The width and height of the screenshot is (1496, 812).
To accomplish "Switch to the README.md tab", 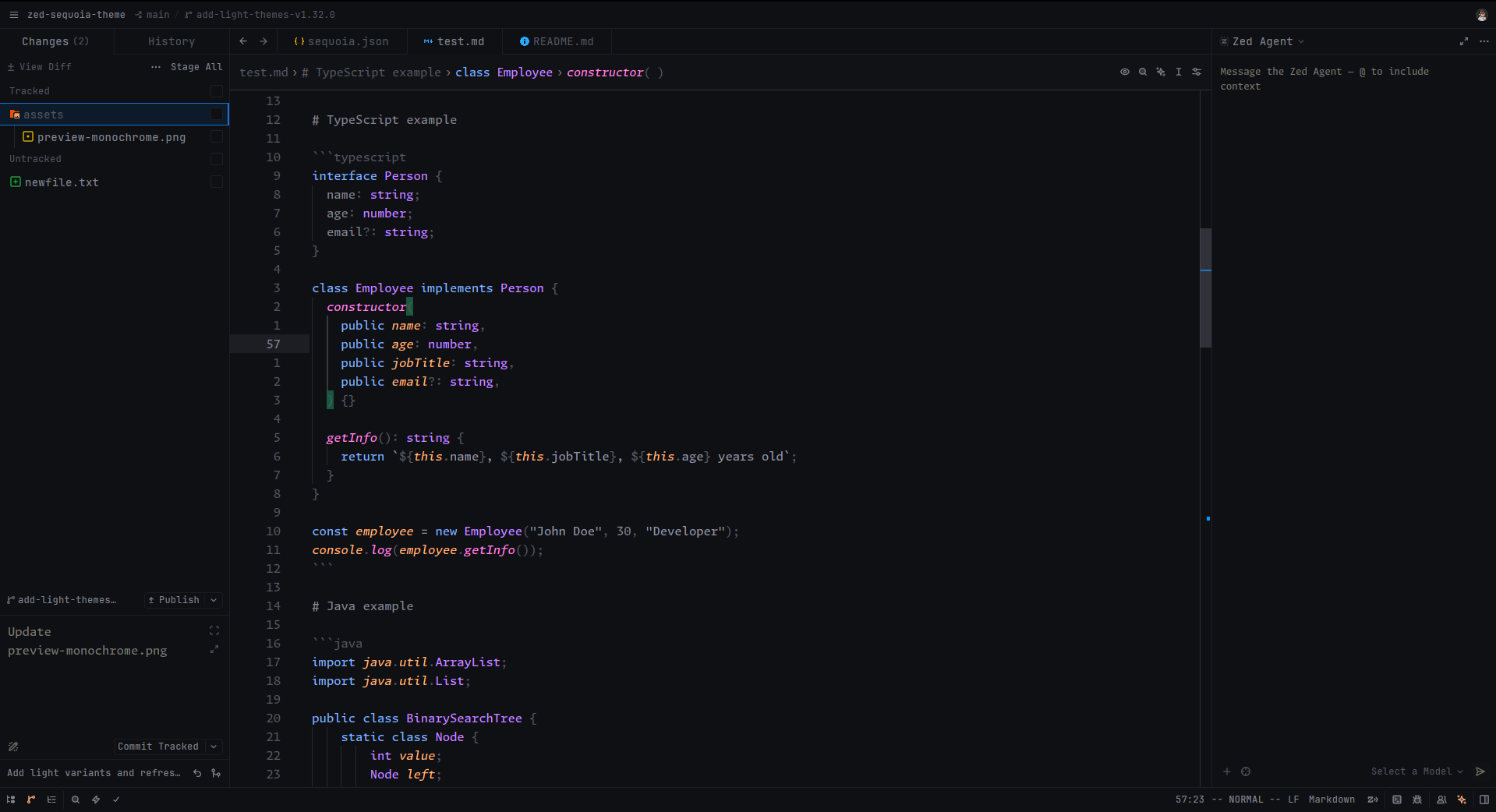I will tap(557, 41).
